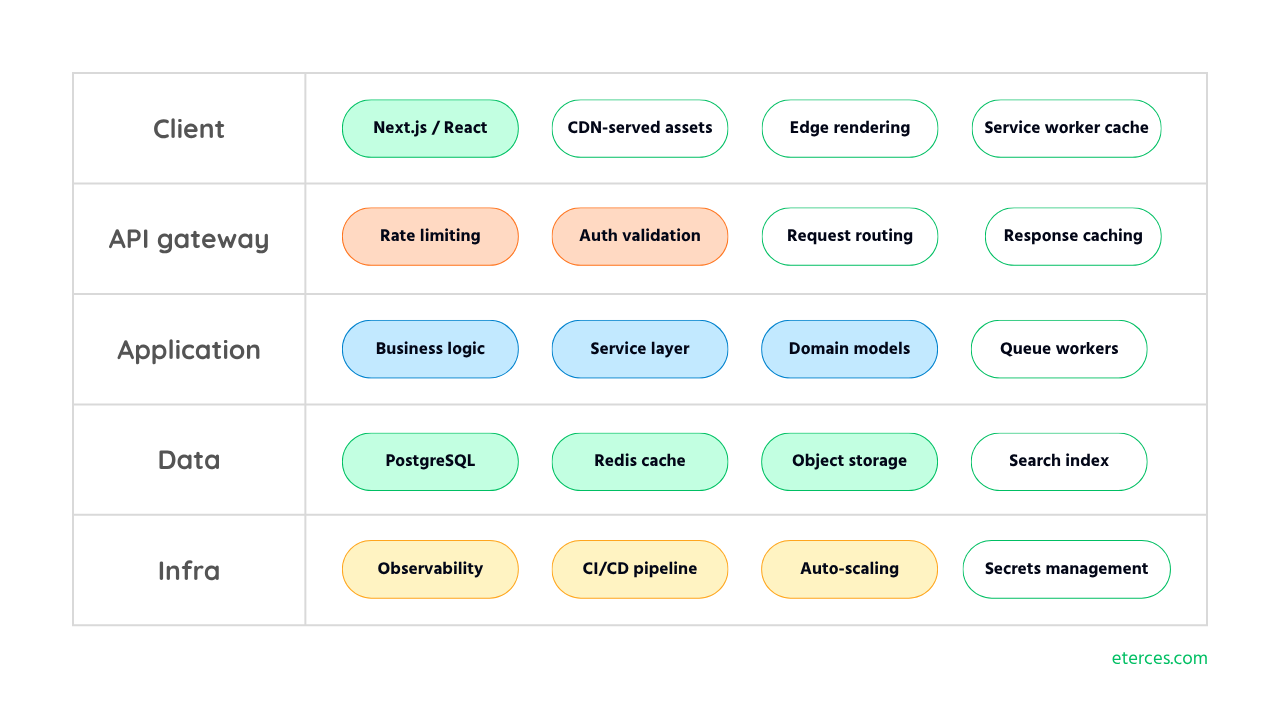The image size is (1280, 720).
Task: Click the Next.js / React pill
Action: [x=430, y=128]
